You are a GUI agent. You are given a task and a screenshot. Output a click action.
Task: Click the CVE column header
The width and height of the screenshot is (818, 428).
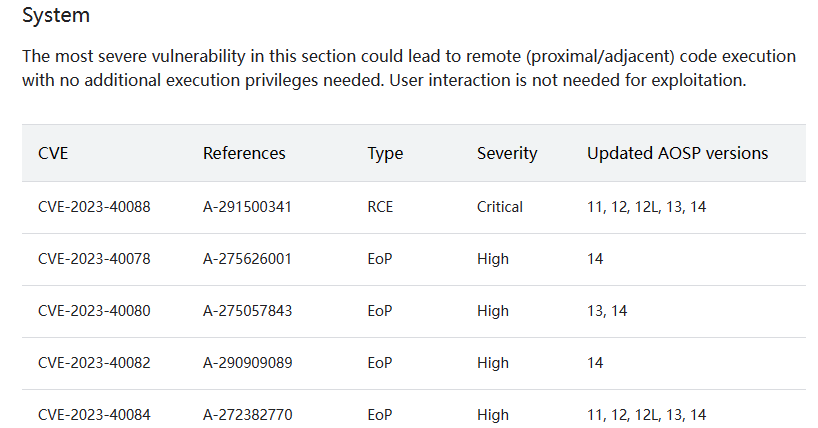(53, 153)
